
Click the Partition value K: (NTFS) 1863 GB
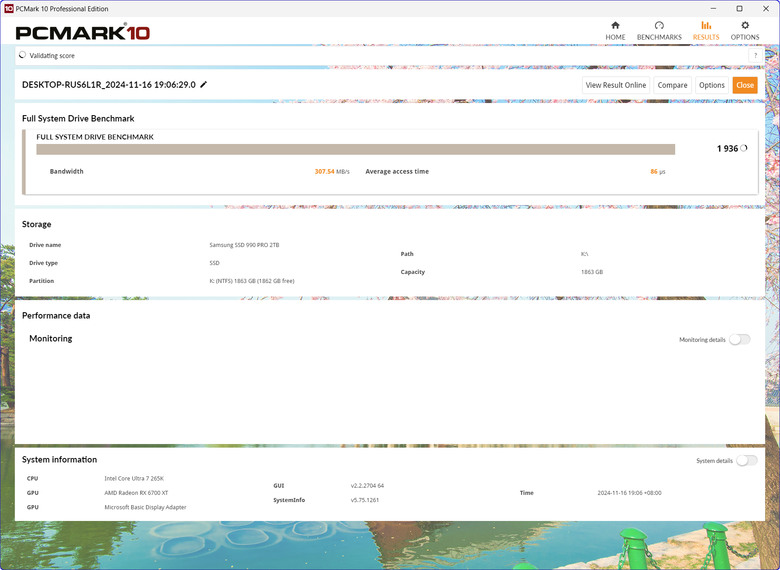[252, 281]
